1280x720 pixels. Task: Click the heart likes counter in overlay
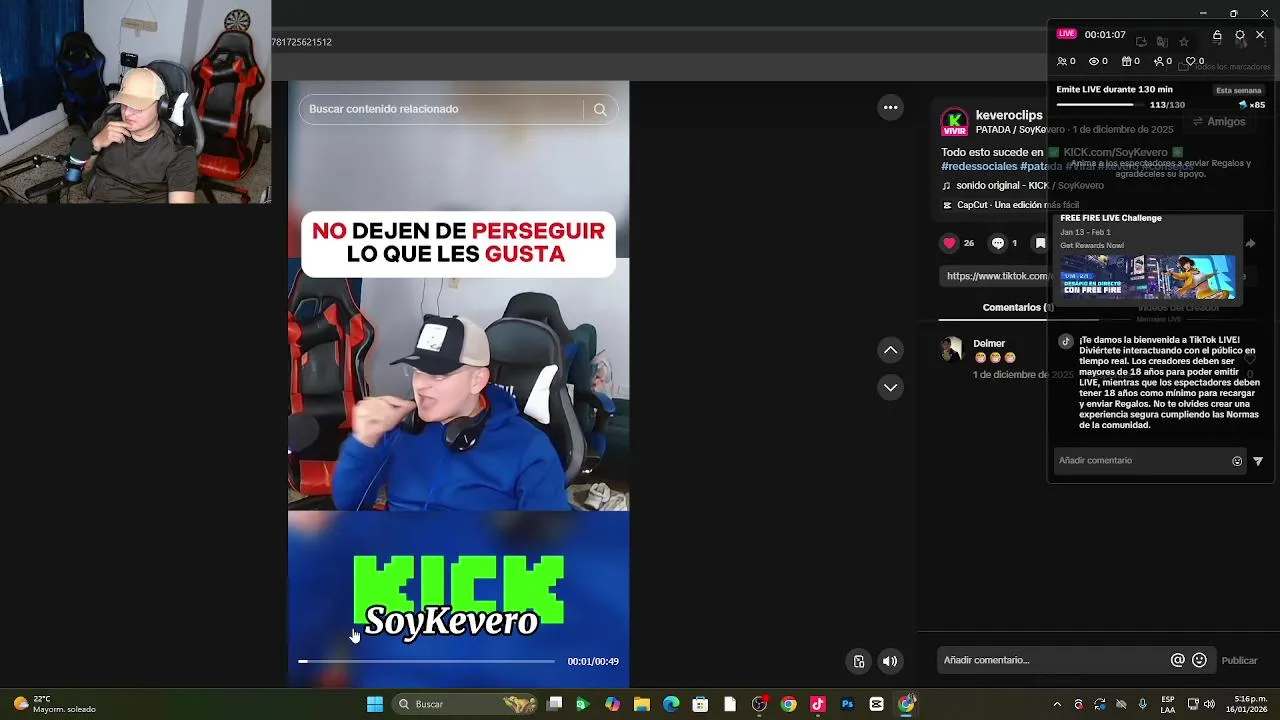pos(1190,61)
